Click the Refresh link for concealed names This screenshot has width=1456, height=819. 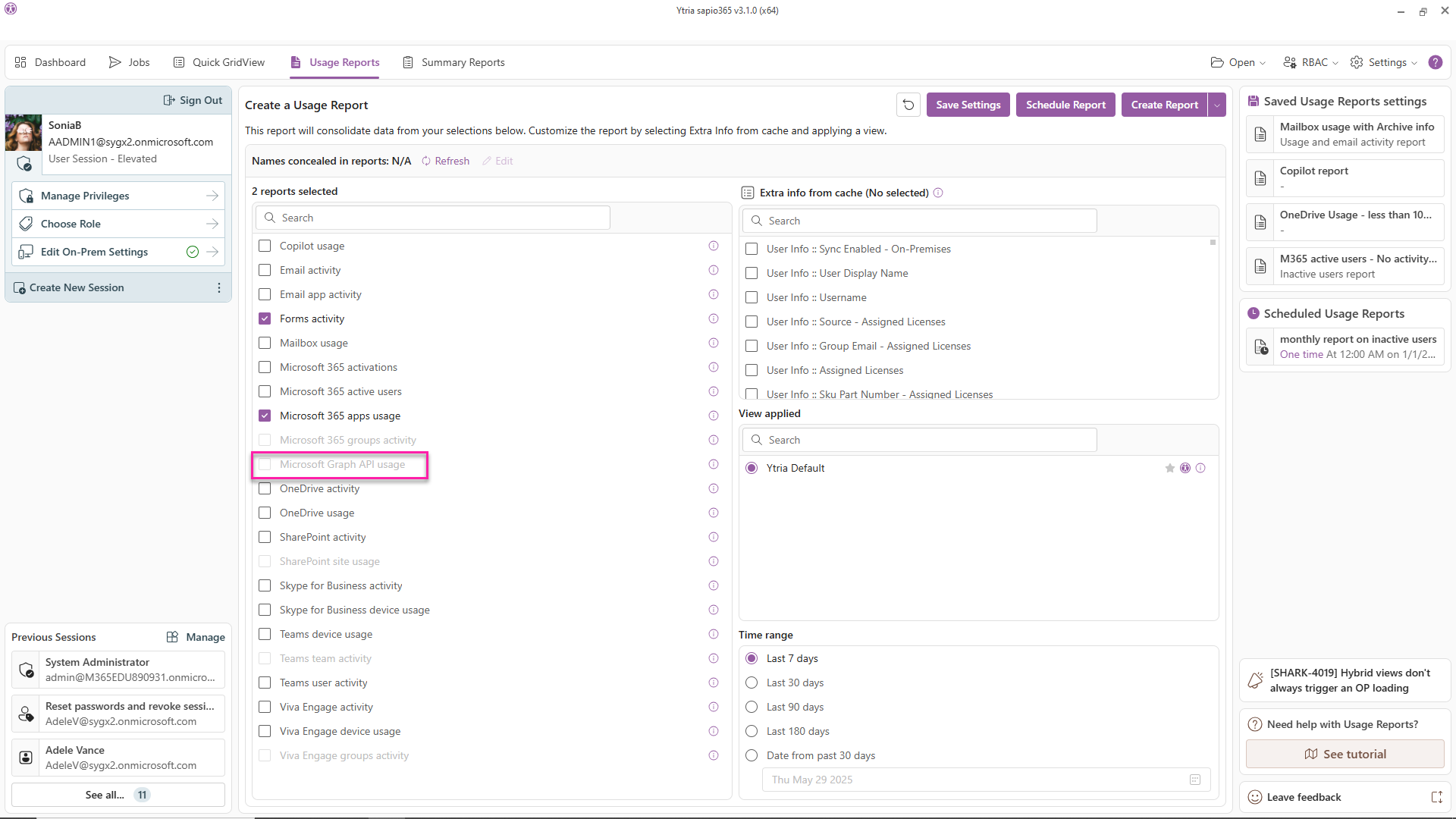click(x=446, y=161)
